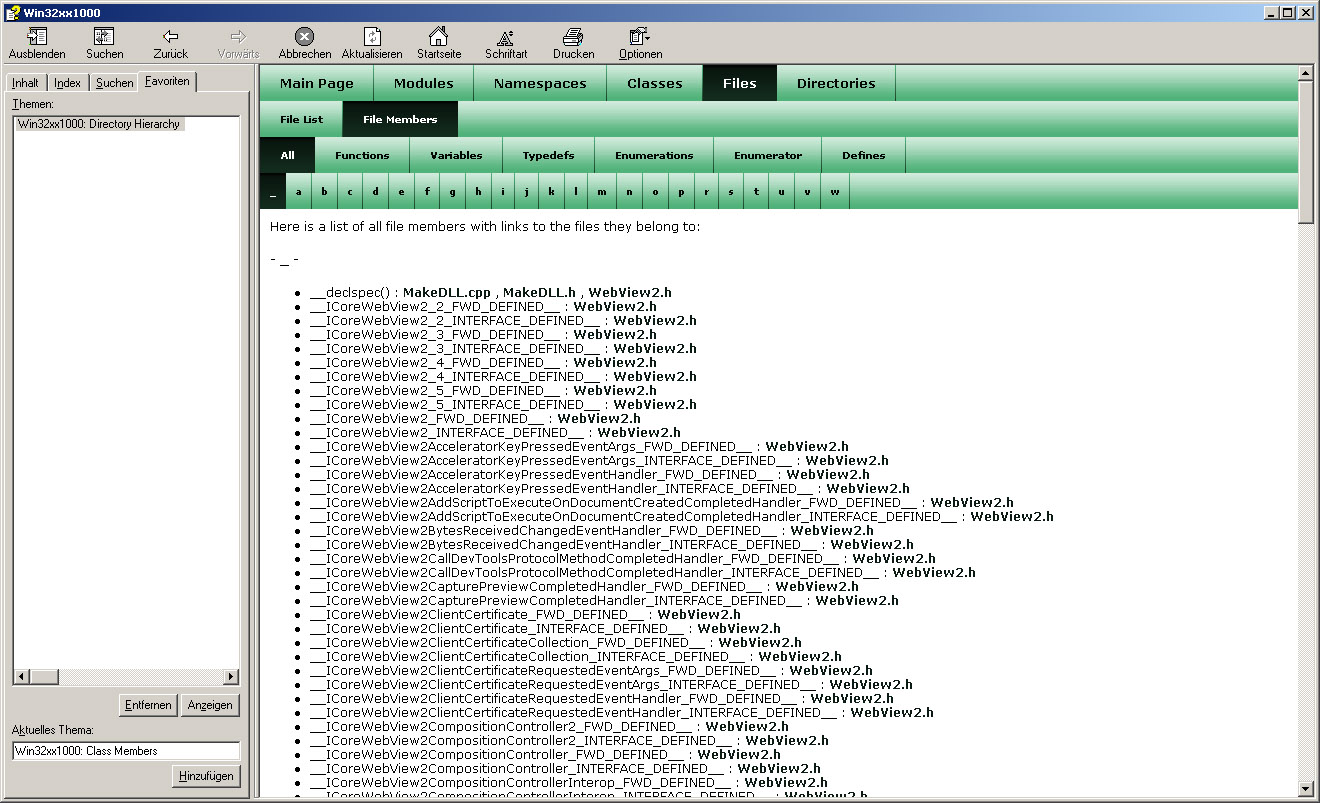Open the Optionen toolbar menu
Screen dimensions: 1320x803
point(640,37)
